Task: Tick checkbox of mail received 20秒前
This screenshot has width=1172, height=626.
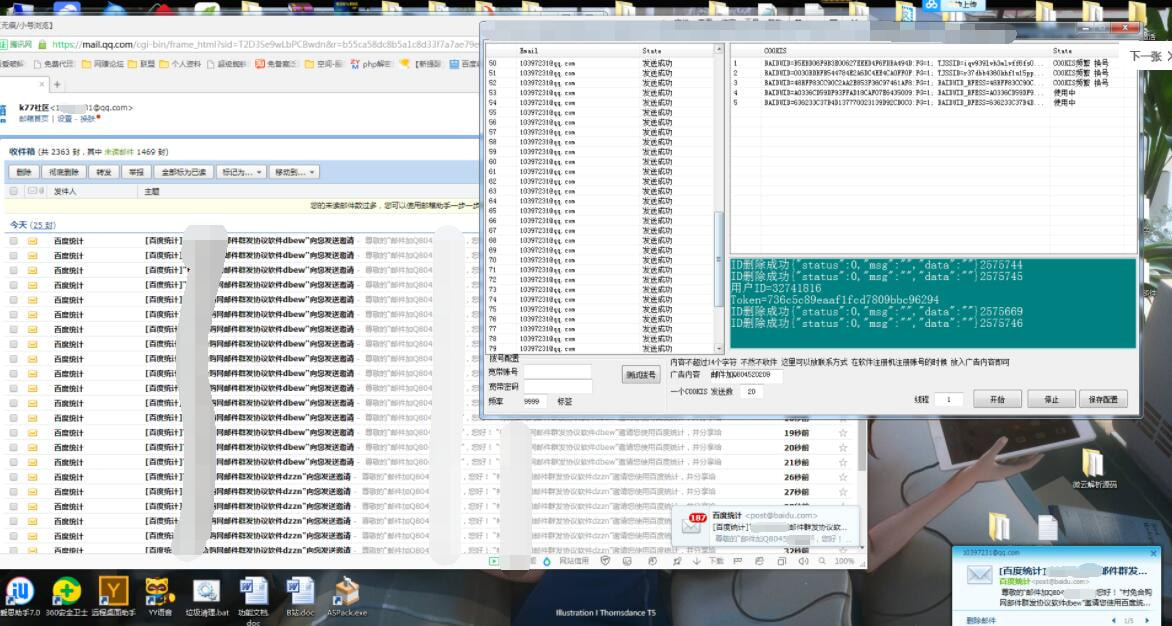Action: coord(13,447)
